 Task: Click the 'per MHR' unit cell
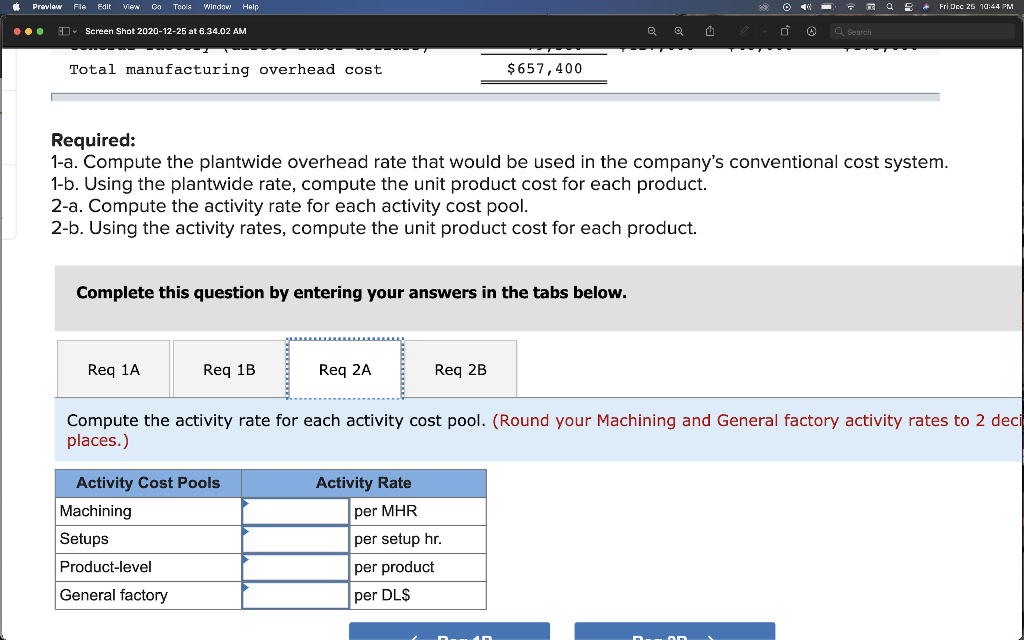coord(418,511)
